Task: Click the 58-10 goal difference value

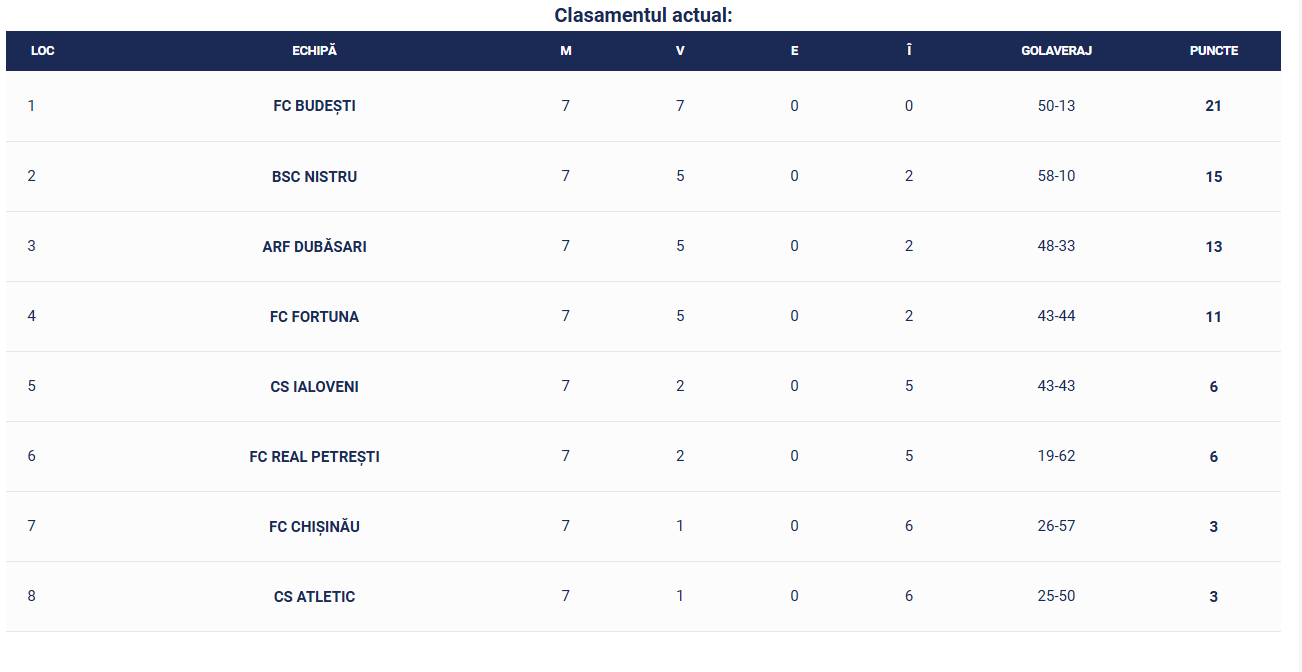Action: (x=1056, y=176)
